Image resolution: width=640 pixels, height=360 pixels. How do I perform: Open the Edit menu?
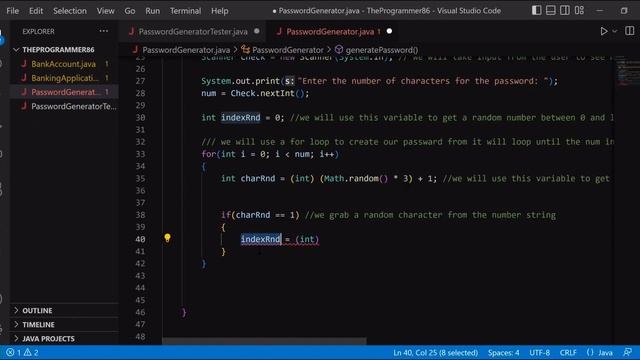[36, 11]
